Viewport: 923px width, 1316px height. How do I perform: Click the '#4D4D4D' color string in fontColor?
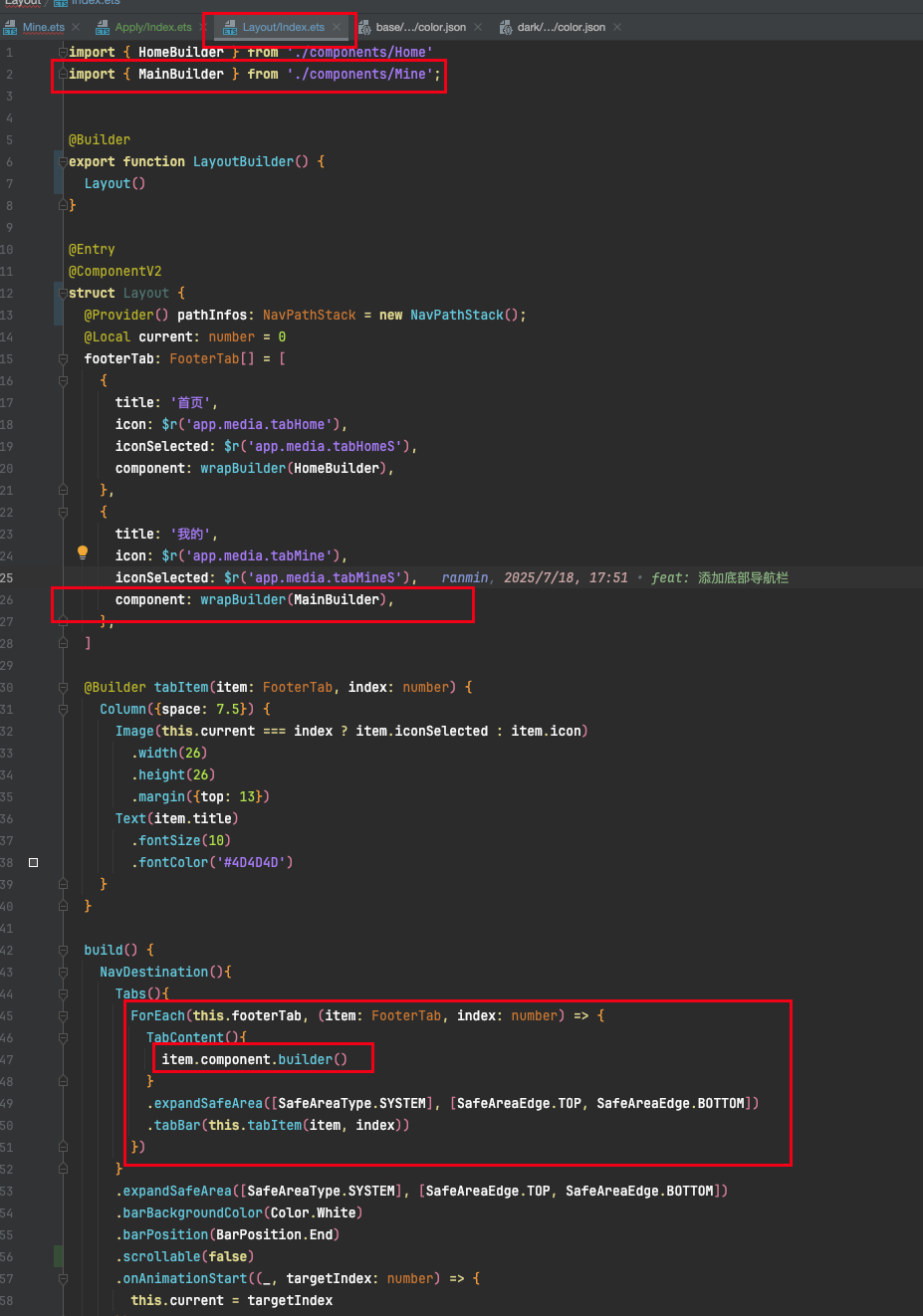pos(251,862)
